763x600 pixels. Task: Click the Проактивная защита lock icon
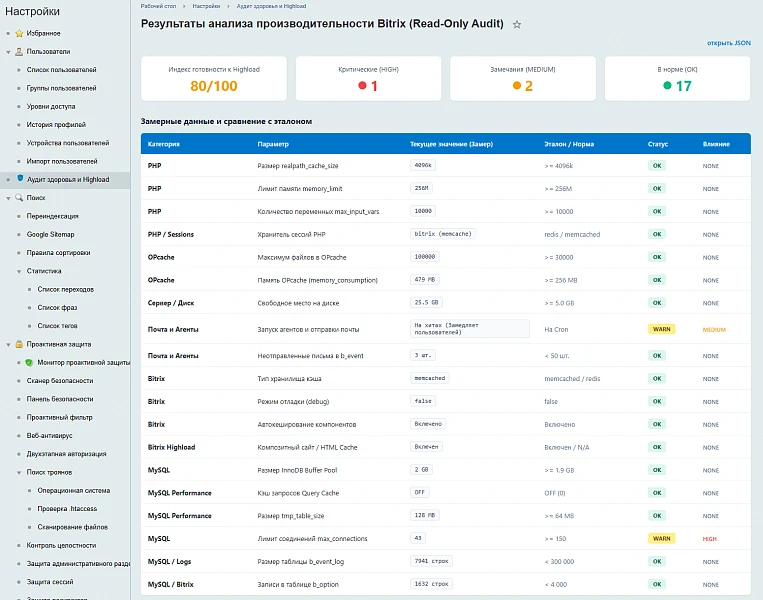19,344
